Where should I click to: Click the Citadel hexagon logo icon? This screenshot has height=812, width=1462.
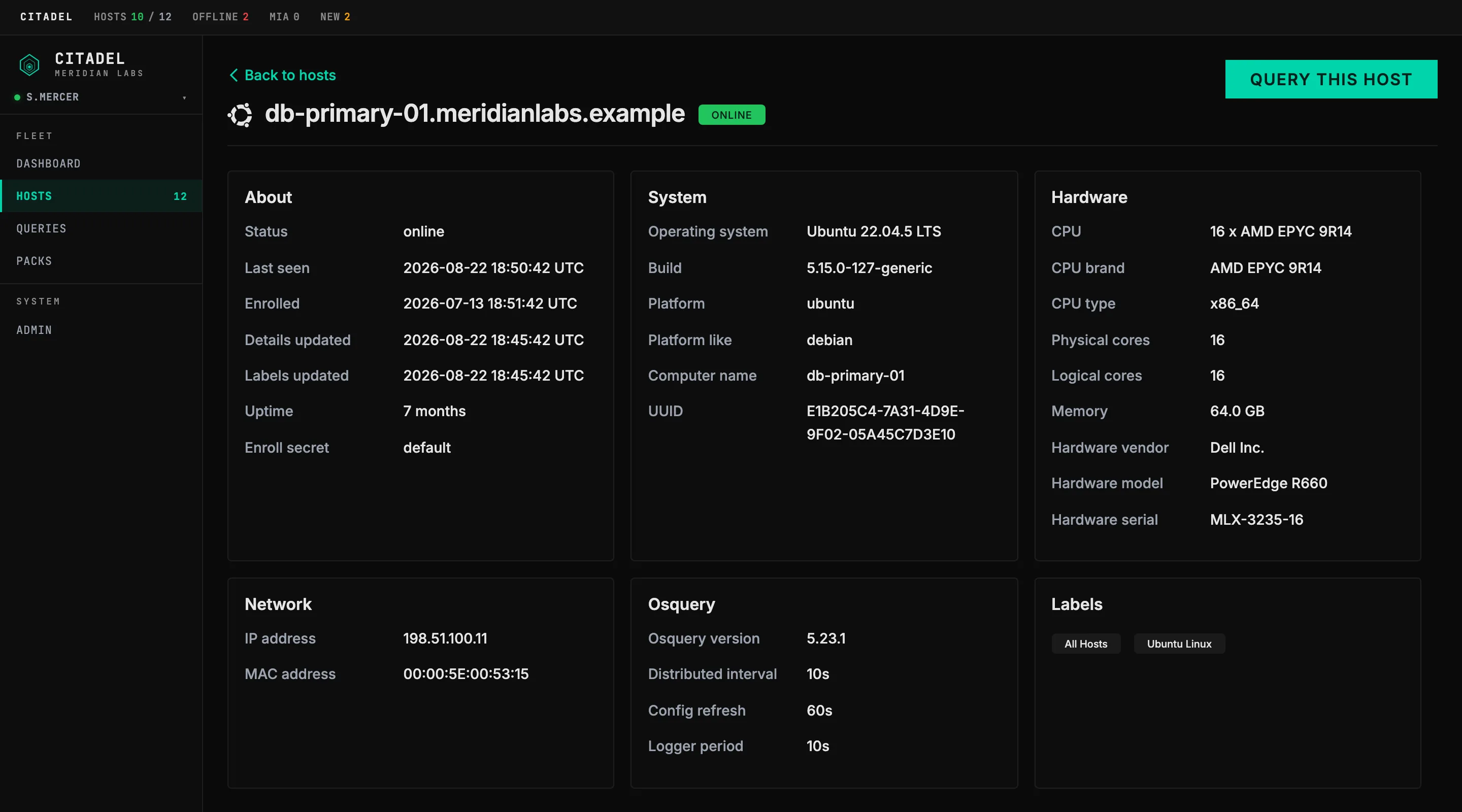tap(29, 64)
